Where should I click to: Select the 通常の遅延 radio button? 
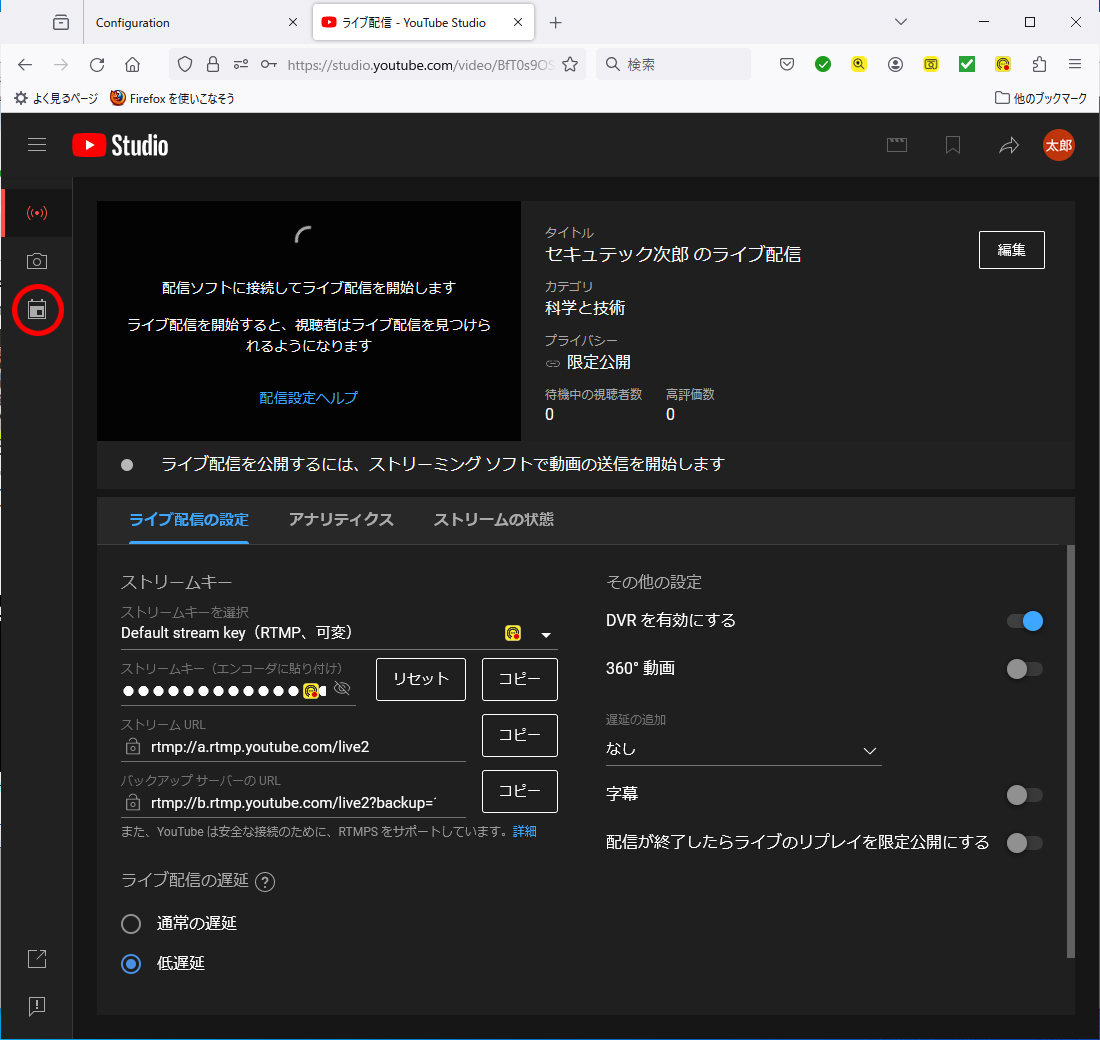pos(131,924)
